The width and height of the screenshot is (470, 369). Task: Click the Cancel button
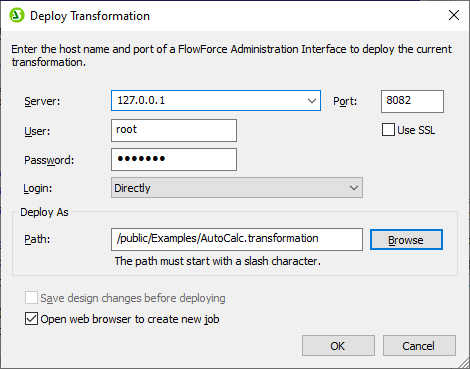click(x=419, y=346)
